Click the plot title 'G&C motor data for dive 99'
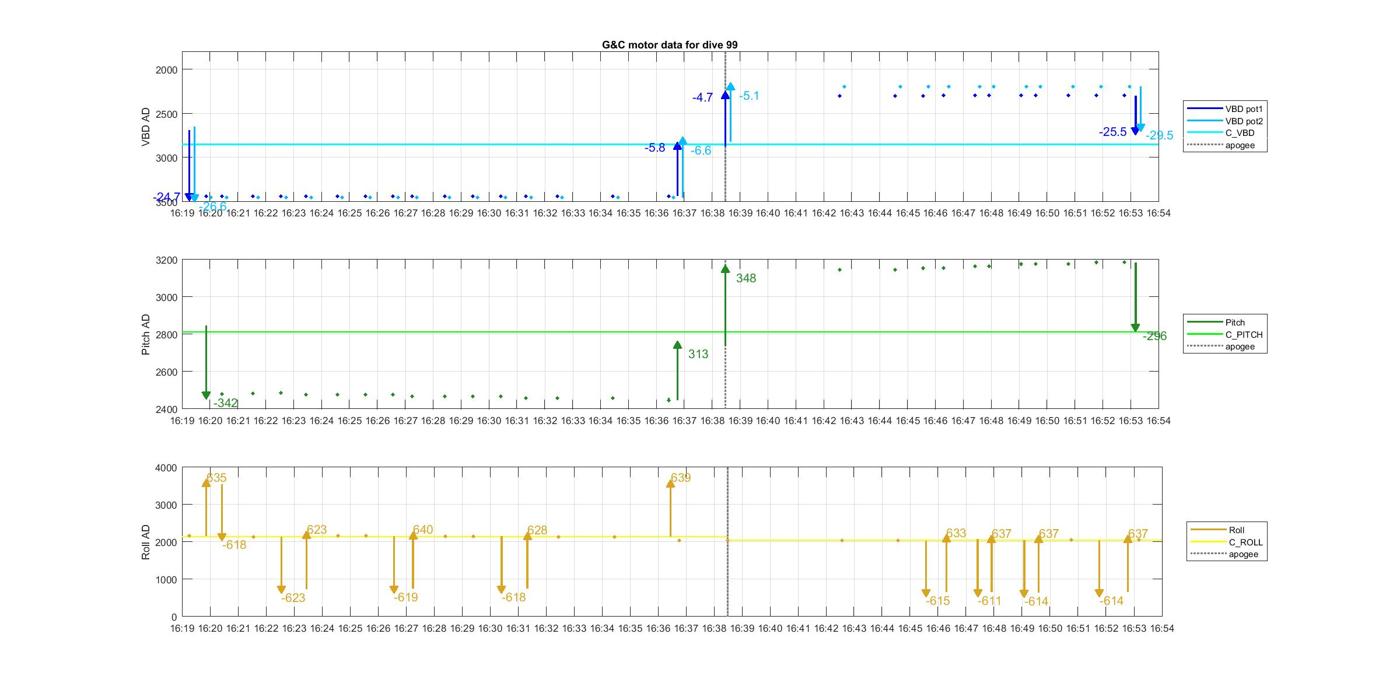 pyautogui.click(x=670, y=45)
